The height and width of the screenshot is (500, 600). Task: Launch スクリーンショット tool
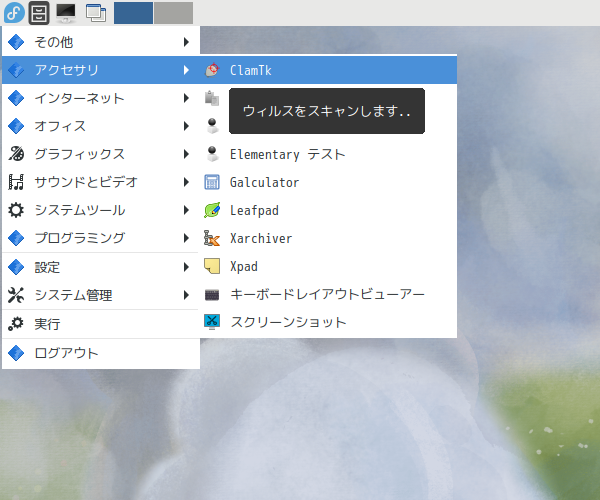tap(328, 322)
